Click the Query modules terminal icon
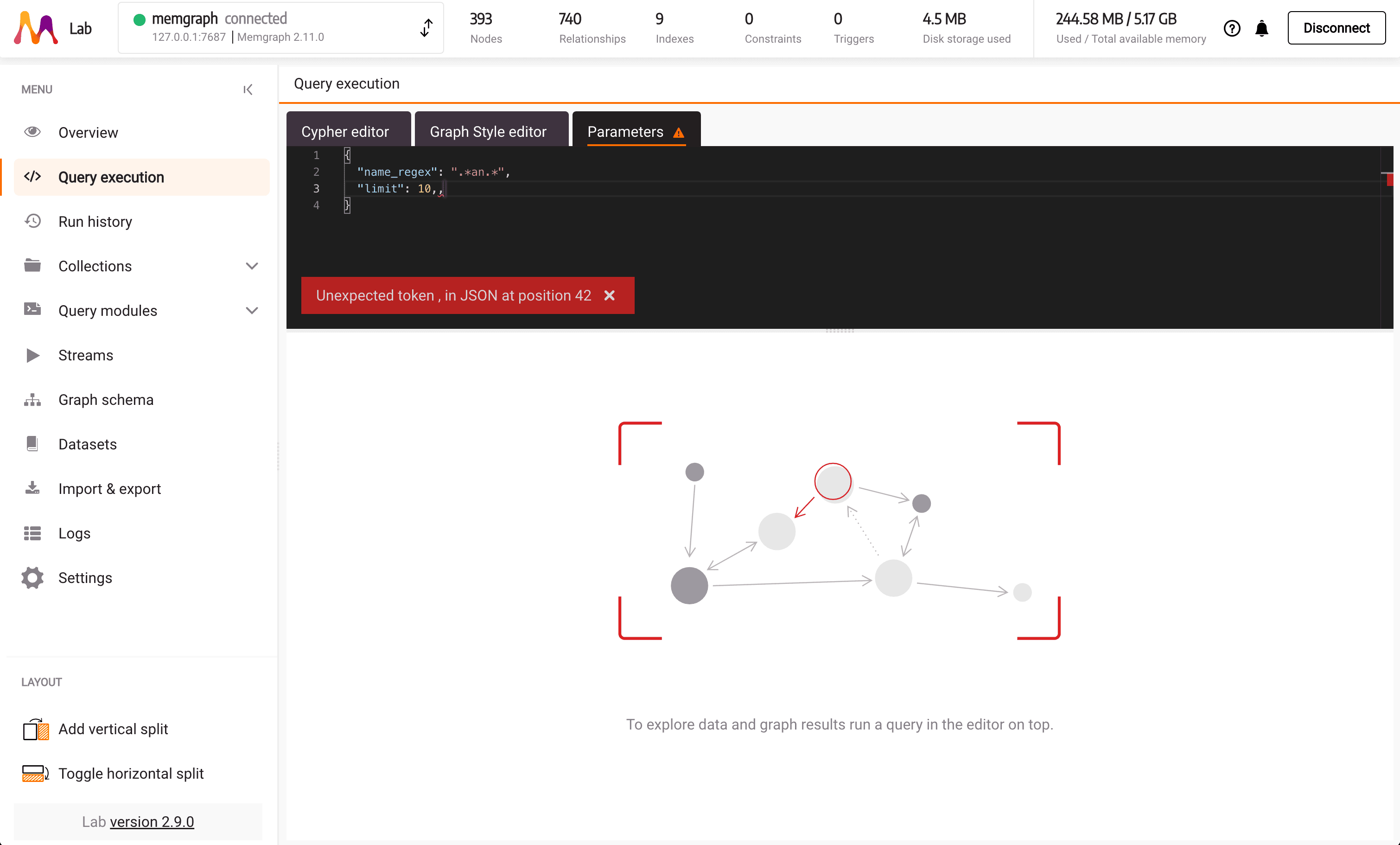Image resolution: width=1400 pixels, height=845 pixels. tap(32, 310)
